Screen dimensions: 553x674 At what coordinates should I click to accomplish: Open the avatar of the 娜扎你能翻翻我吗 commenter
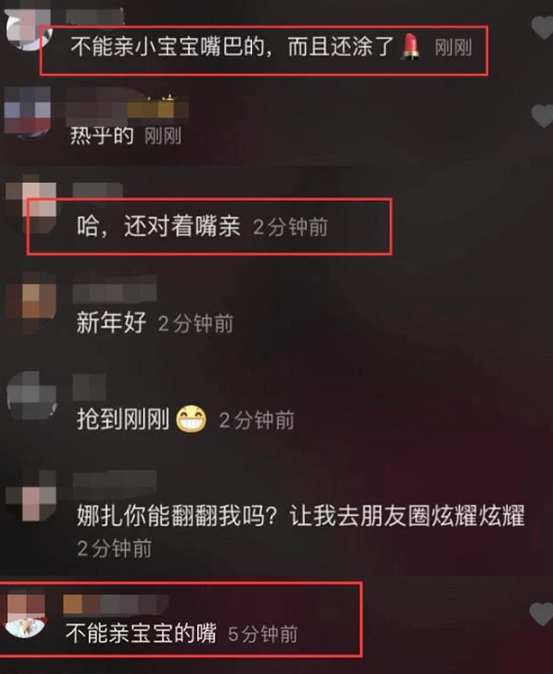pyautogui.click(x=31, y=495)
